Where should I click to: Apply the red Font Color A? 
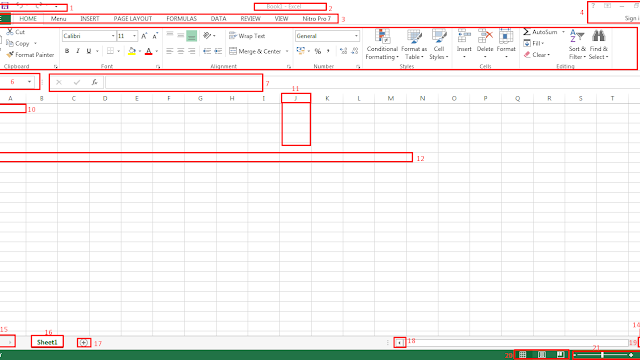click(149, 51)
